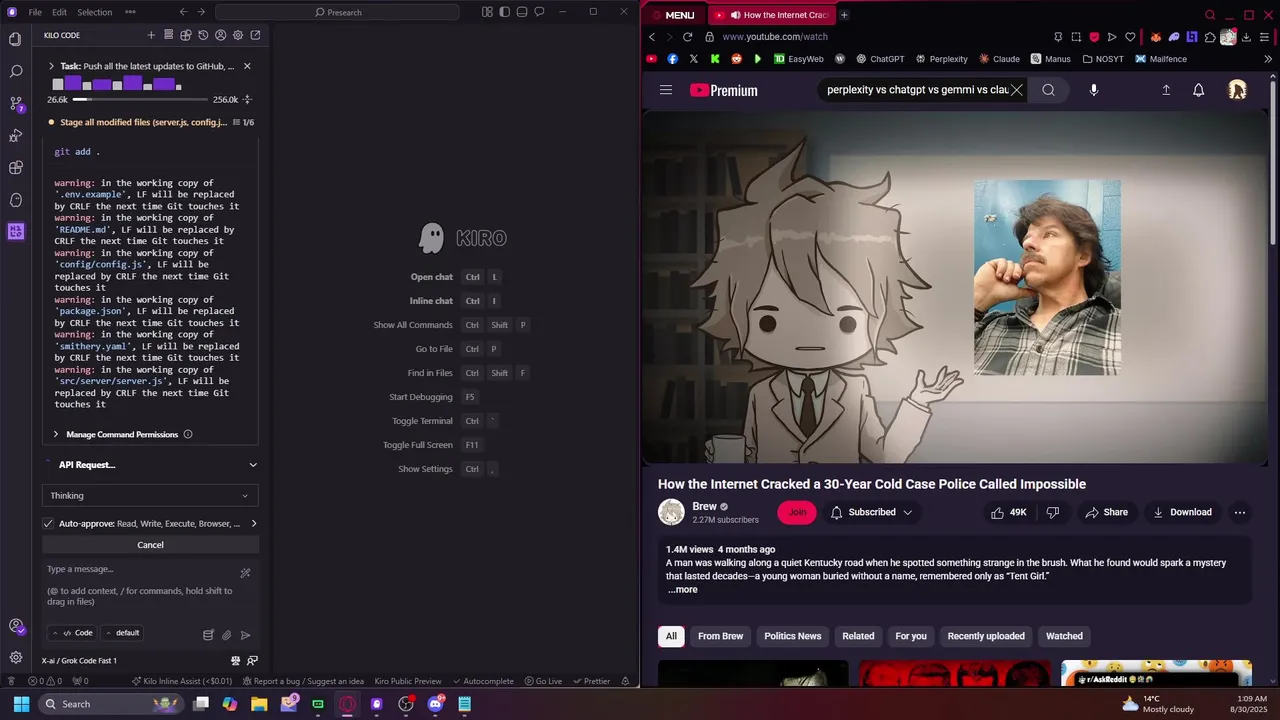Click the YouTube create upload icon
1280x720 pixels.
(1165, 90)
